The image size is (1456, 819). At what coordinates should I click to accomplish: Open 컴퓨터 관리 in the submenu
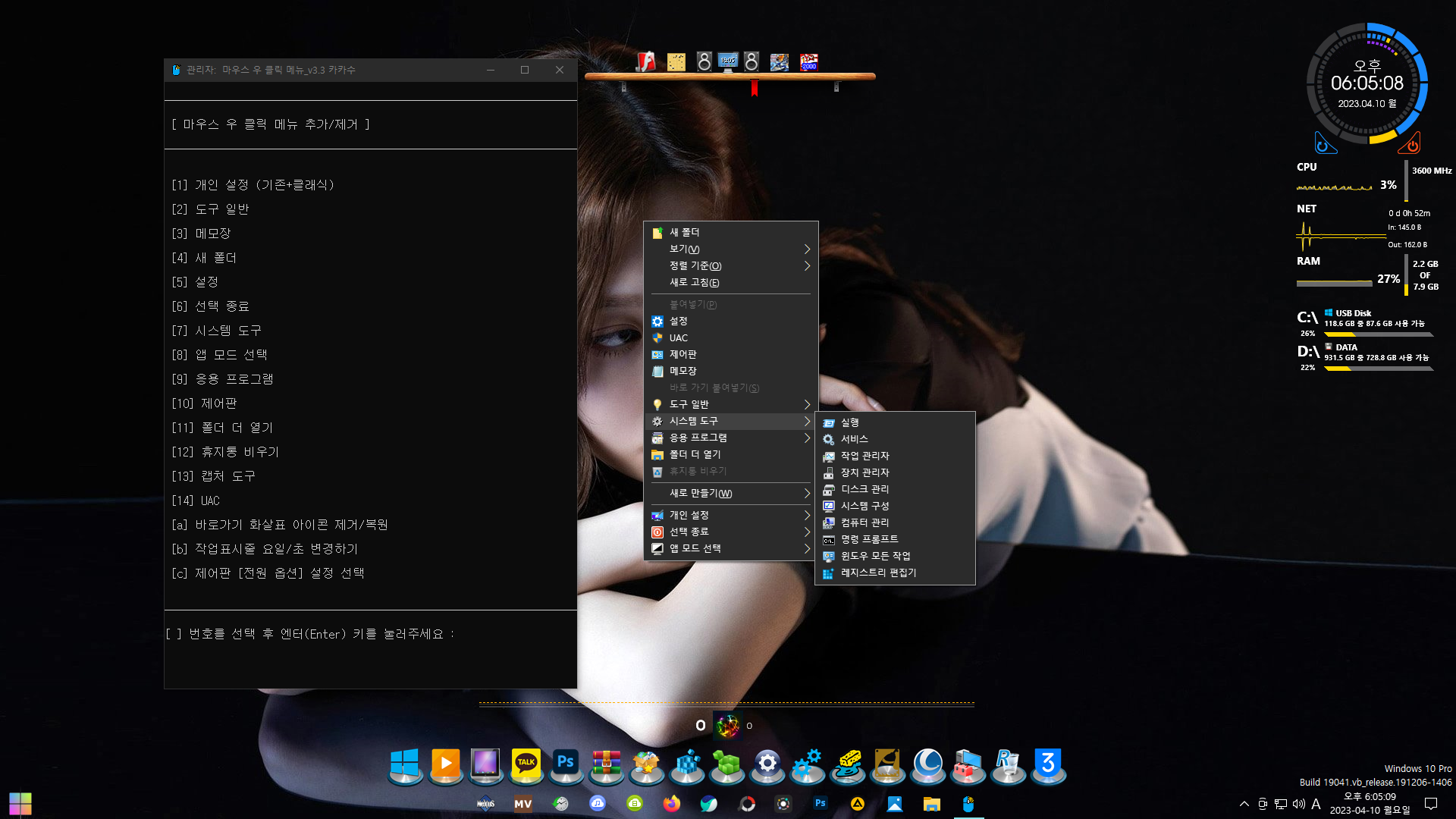coord(895,523)
